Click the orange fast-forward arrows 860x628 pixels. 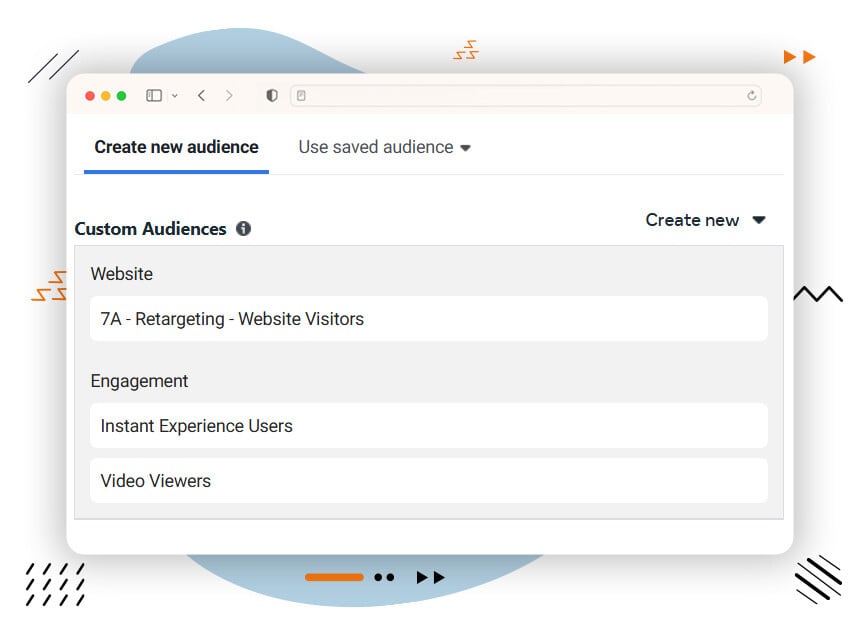798,56
